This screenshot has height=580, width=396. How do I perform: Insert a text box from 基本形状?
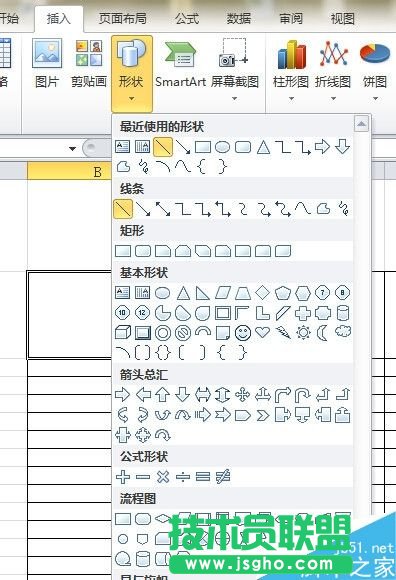click(x=123, y=293)
